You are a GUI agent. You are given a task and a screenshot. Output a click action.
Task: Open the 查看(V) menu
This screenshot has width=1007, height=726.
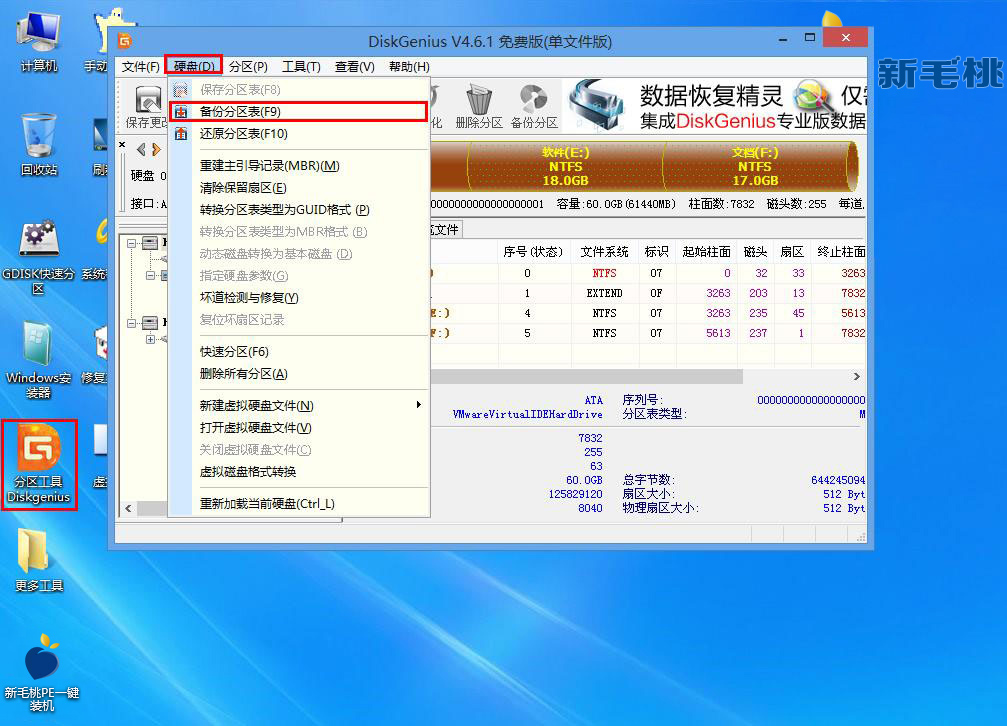coord(355,66)
